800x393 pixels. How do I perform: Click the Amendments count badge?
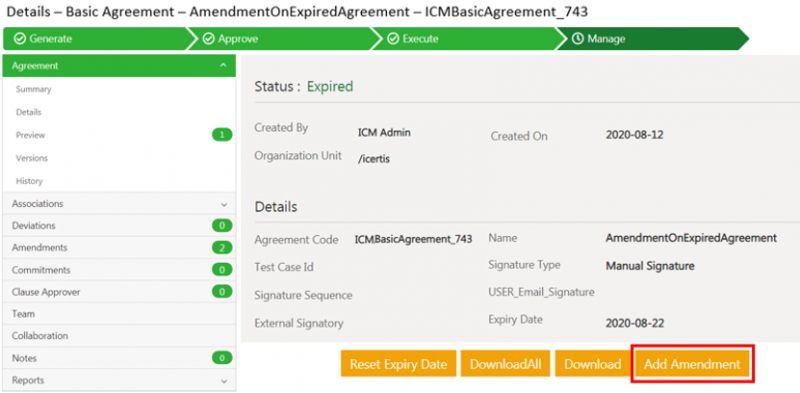point(222,248)
